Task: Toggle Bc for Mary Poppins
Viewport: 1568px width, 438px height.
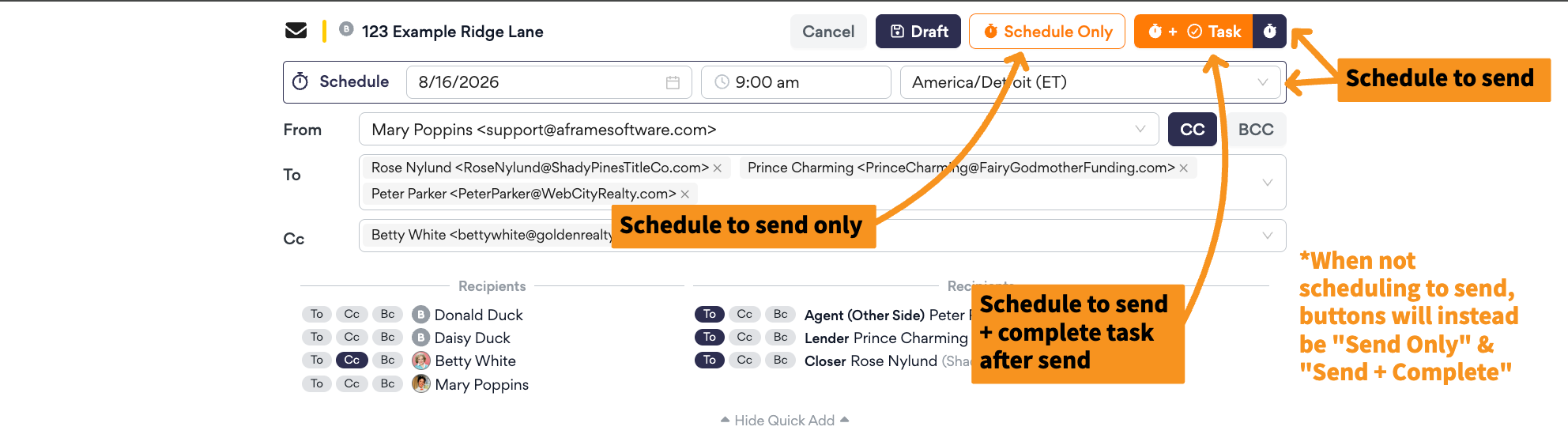Action: [387, 383]
